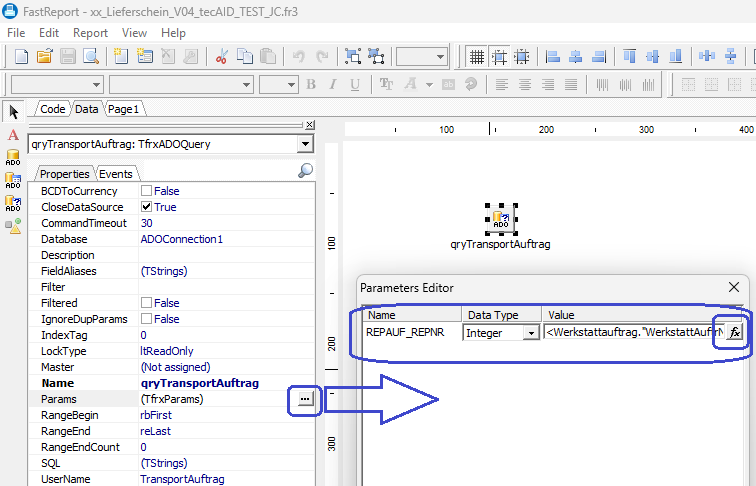Image resolution: width=756 pixels, height=486 pixels.
Task: Switch to the Code tab
Action: pos(53,109)
